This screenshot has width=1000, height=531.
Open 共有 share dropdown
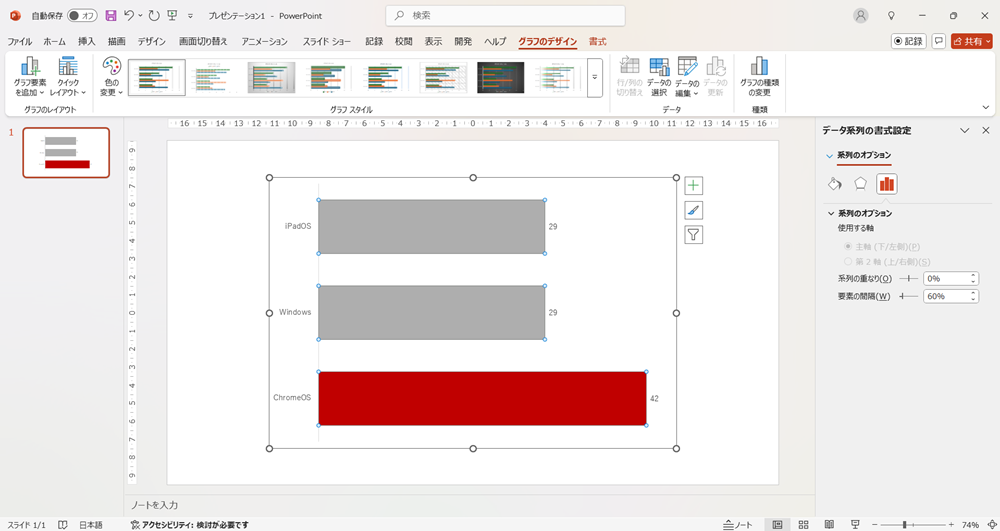pos(972,41)
